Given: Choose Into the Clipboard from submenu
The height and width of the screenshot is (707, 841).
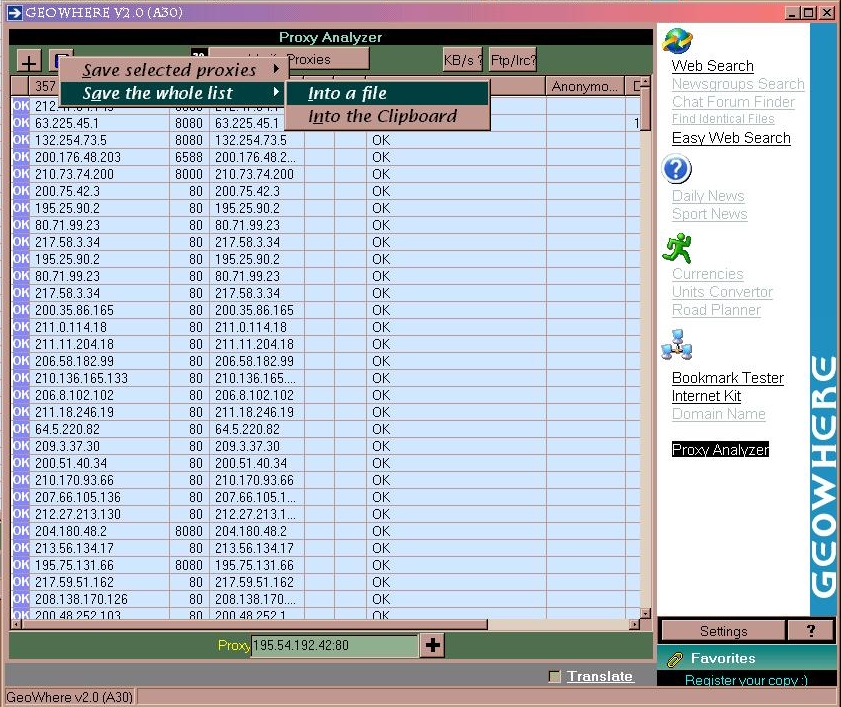Looking at the screenshot, I should [x=387, y=116].
